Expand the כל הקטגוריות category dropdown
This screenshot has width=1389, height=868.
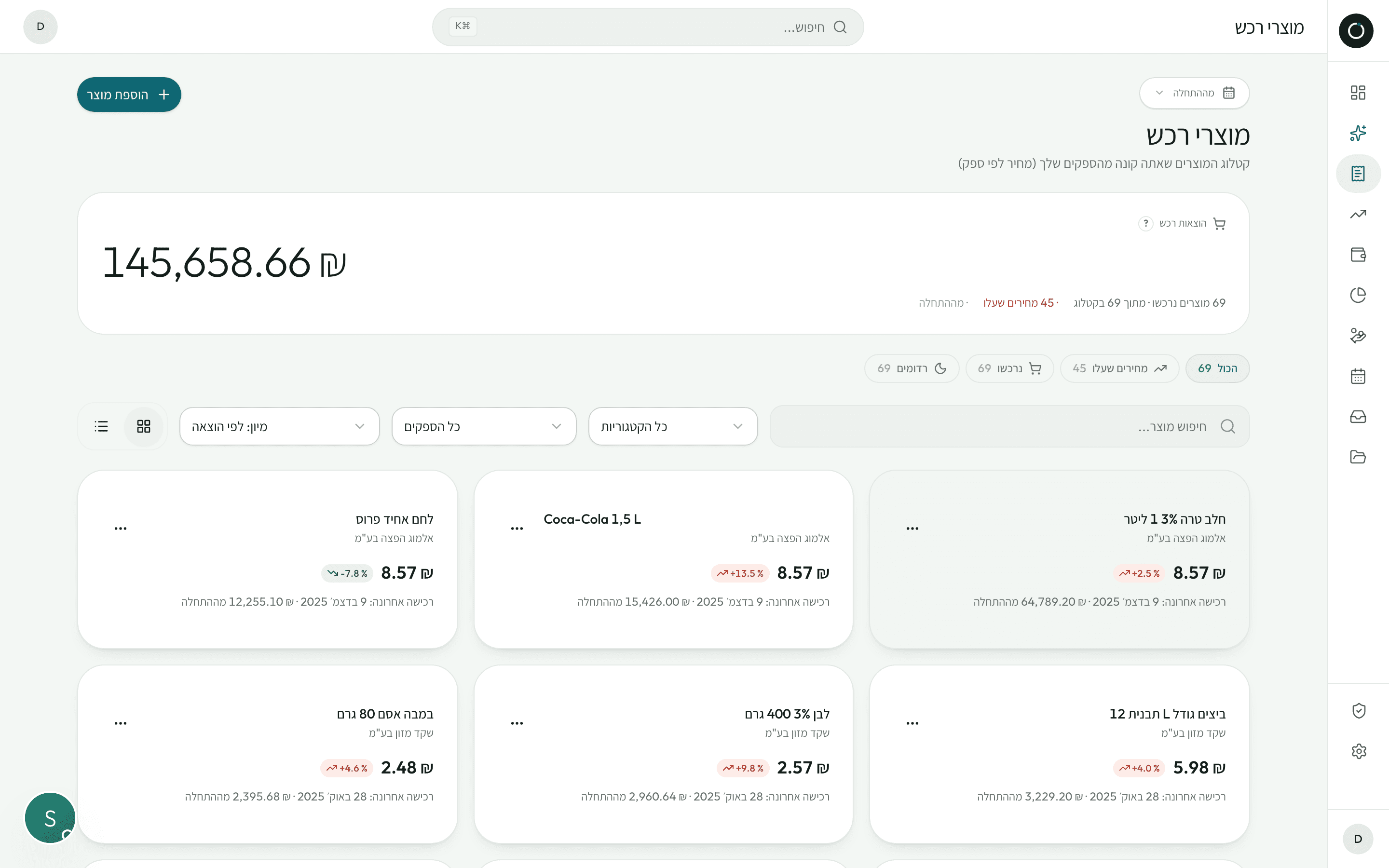click(x=673, y=427)
